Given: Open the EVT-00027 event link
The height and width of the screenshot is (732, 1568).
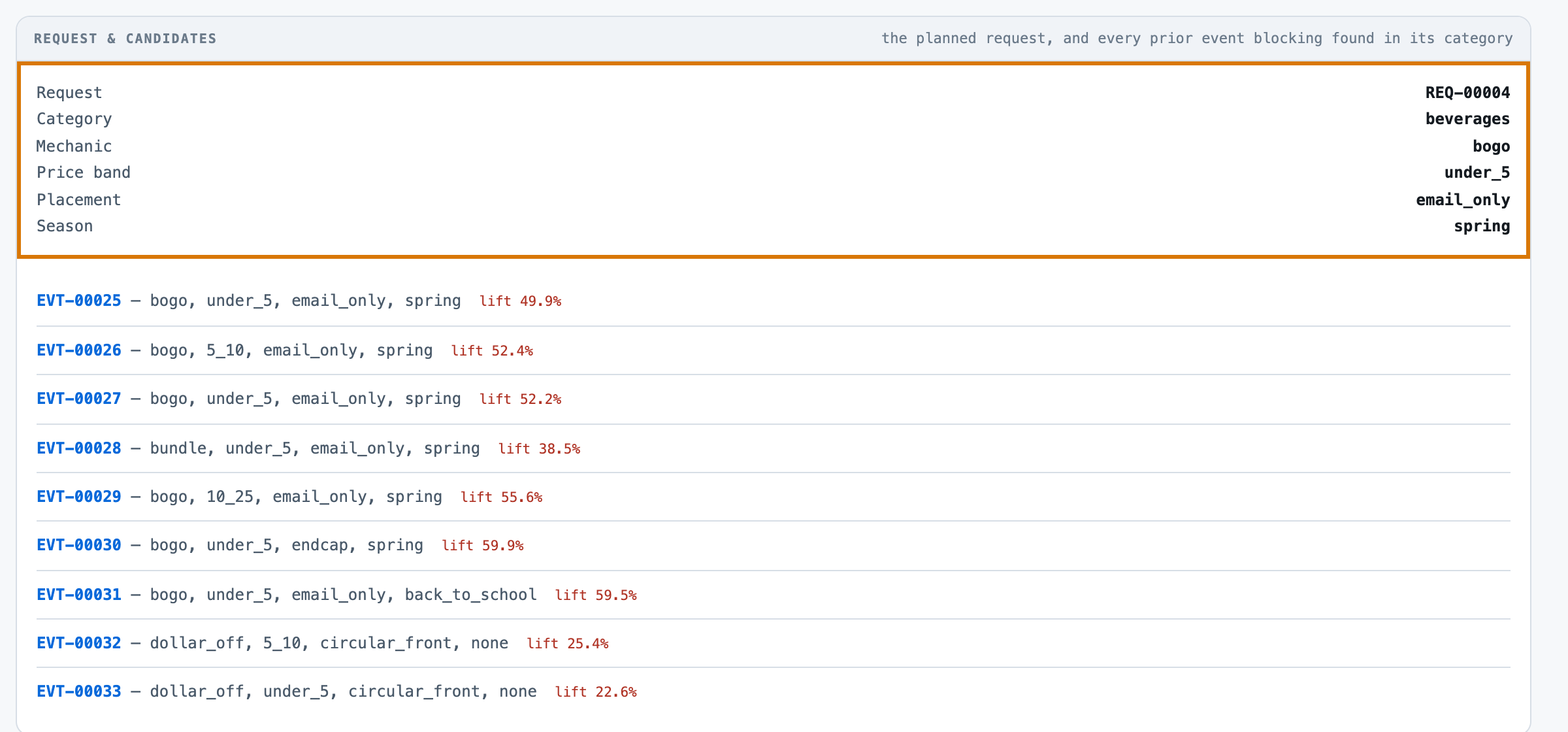Looking at the screenshot, I should [x=79, y=399].
